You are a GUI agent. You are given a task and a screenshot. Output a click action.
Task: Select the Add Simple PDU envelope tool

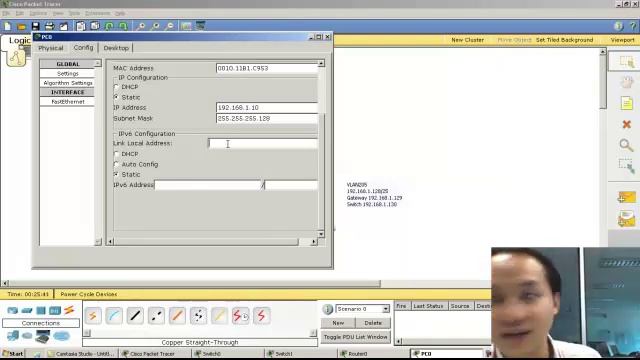[627, 198]
